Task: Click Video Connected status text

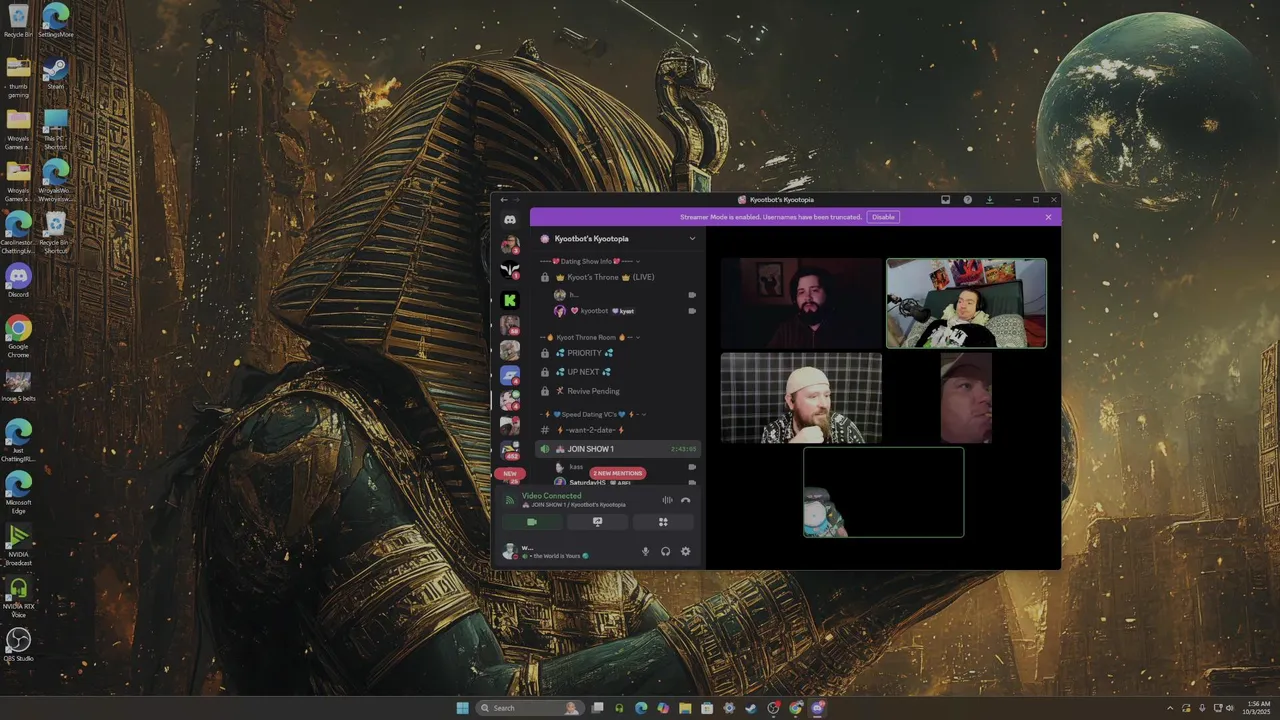Action: click(551, 496)
